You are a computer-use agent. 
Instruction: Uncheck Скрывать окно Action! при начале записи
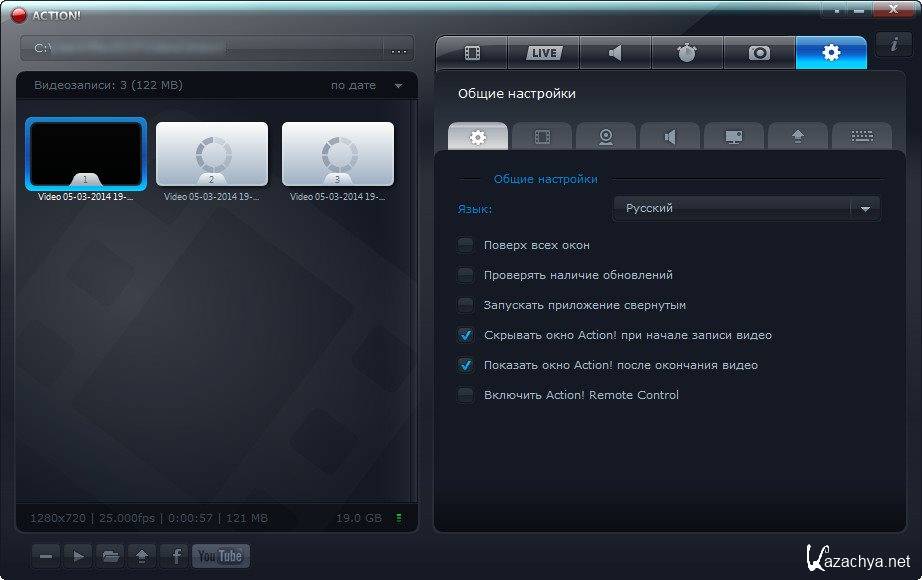[465, 335]
